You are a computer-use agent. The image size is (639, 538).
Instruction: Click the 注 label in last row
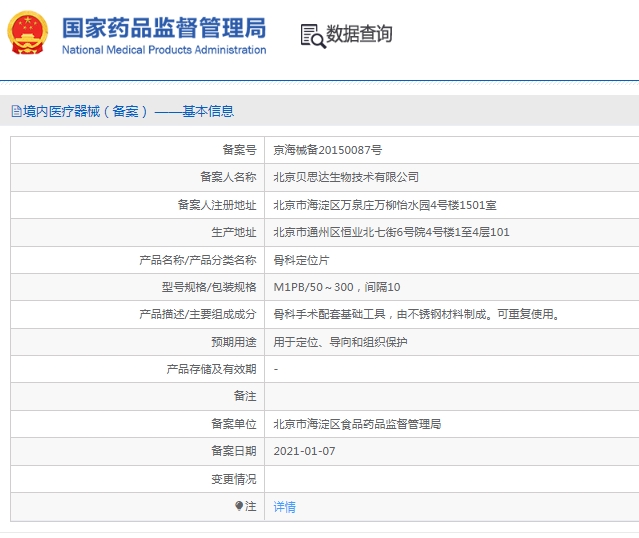tap(251, 507)
